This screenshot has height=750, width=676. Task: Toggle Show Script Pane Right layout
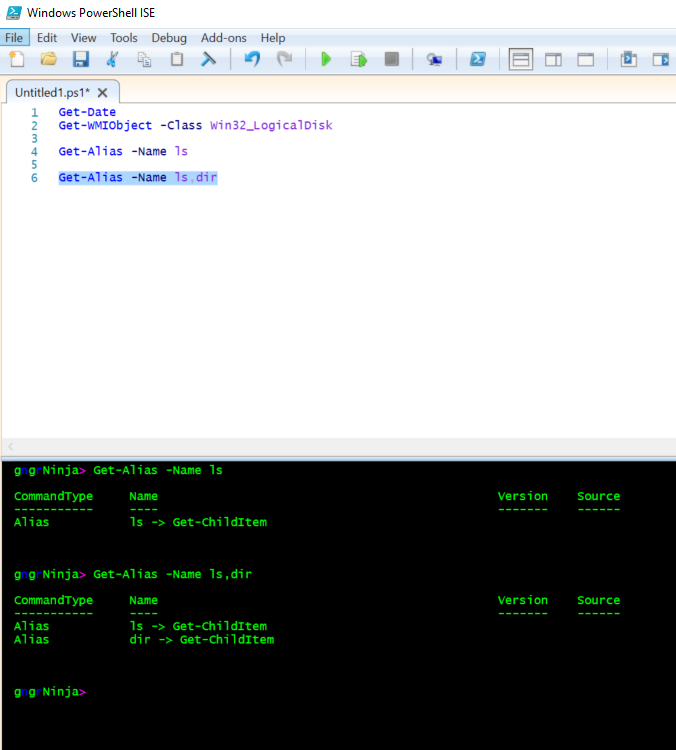point(553,60)
